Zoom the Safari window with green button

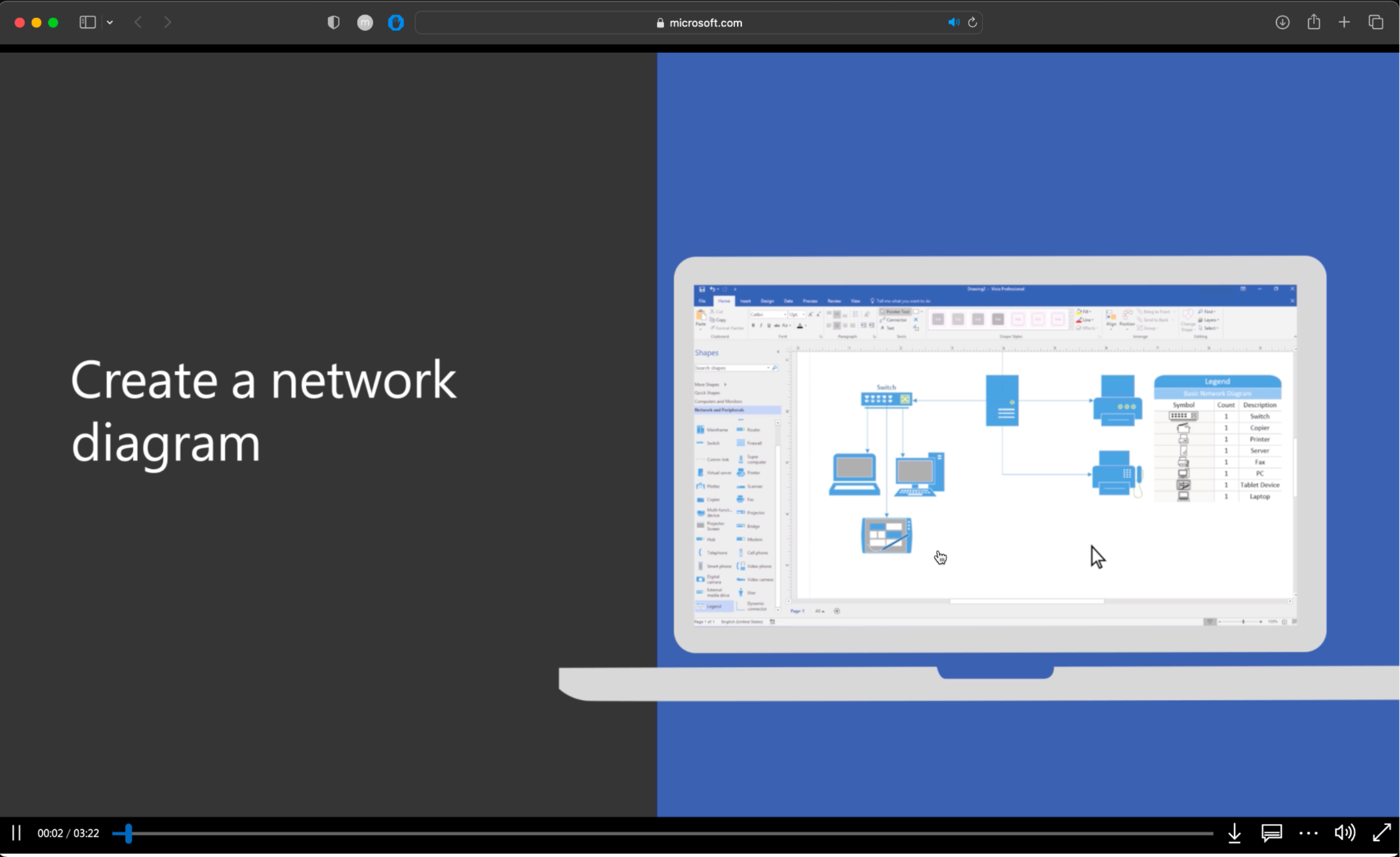pos(53,23)
